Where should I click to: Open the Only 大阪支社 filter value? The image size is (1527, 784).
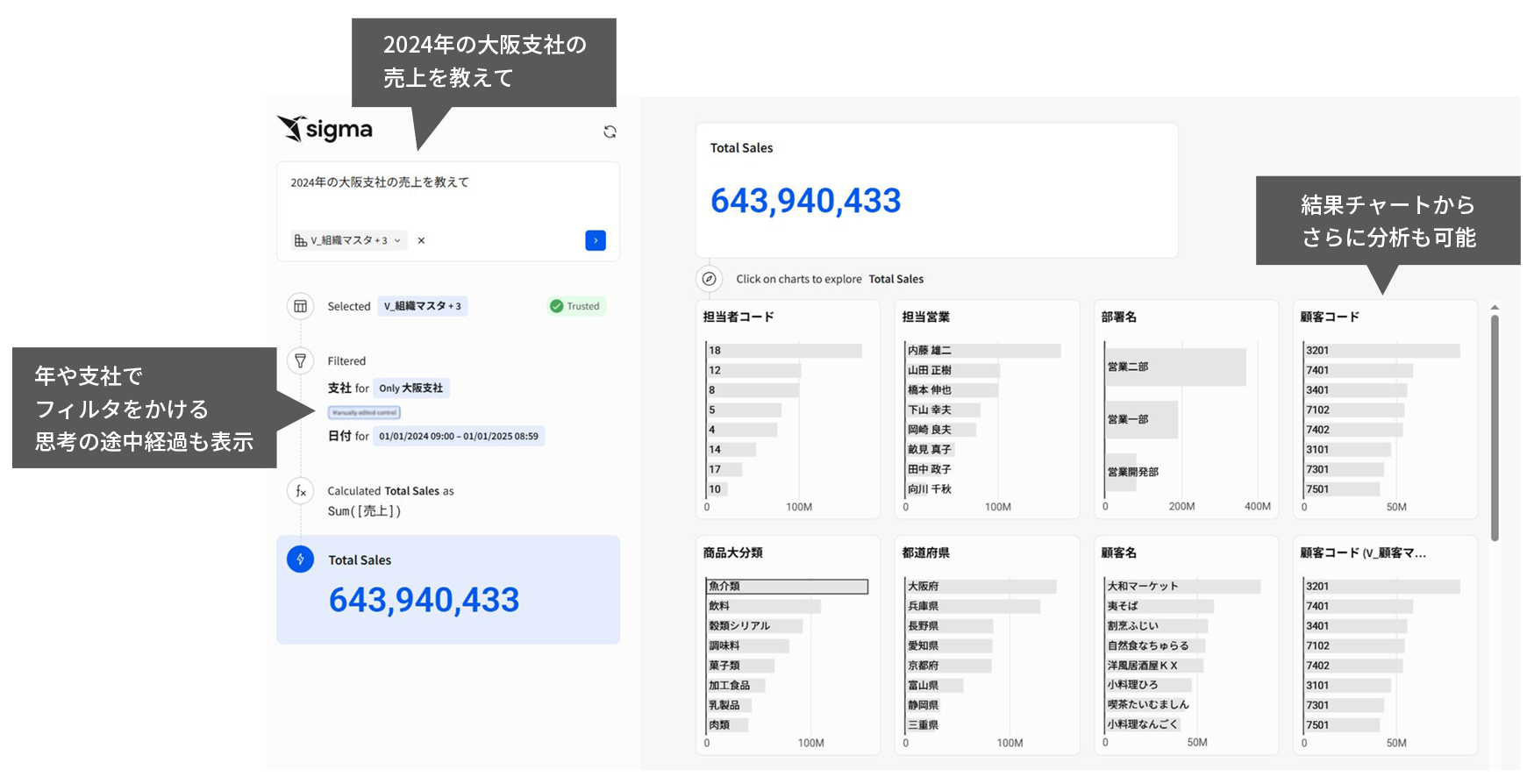point(410,388)
